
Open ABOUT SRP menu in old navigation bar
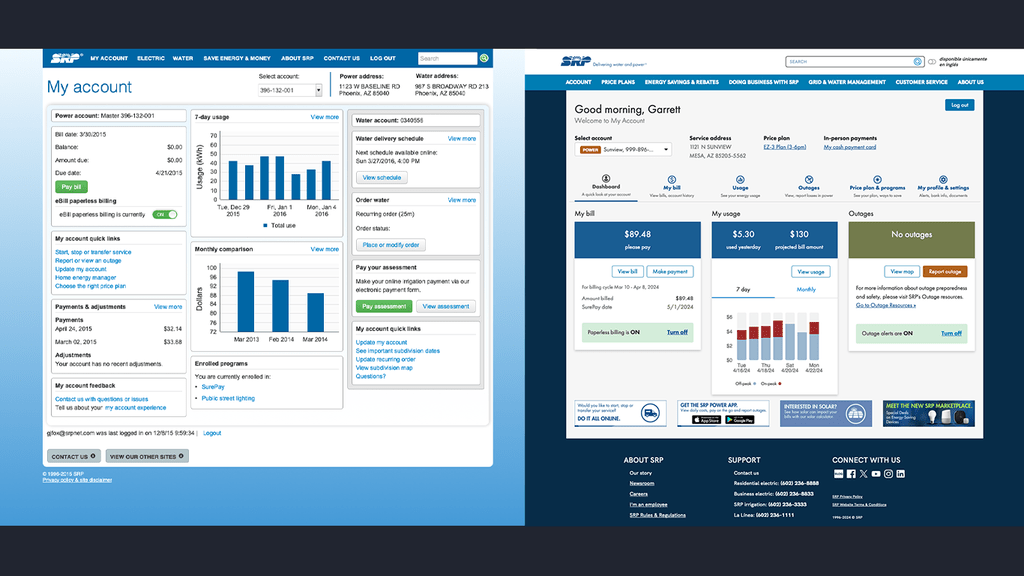point(297,58)
